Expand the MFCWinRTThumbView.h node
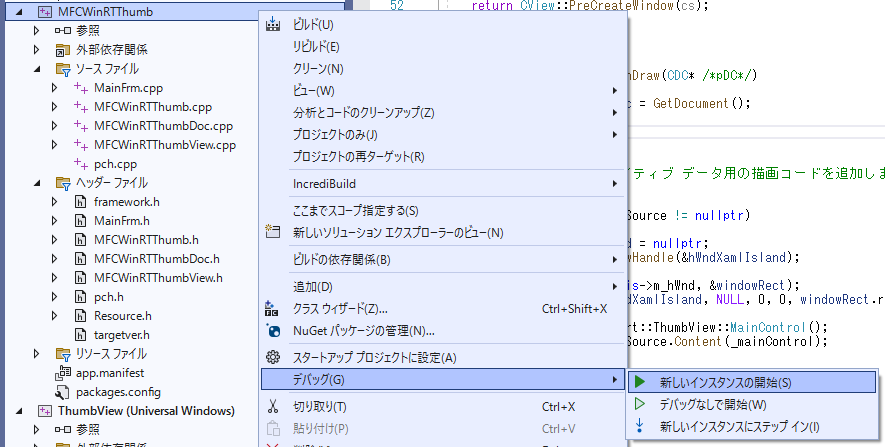 pos(55,278)
